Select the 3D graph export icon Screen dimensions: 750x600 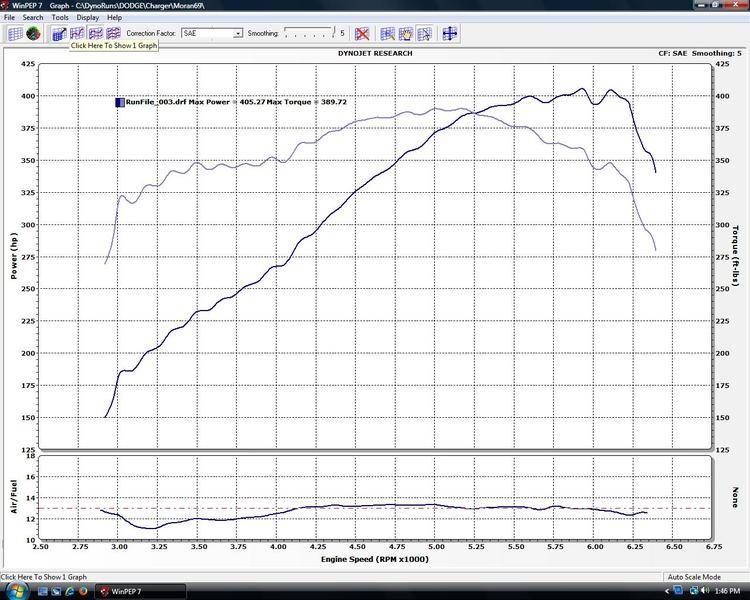[59, 33]
